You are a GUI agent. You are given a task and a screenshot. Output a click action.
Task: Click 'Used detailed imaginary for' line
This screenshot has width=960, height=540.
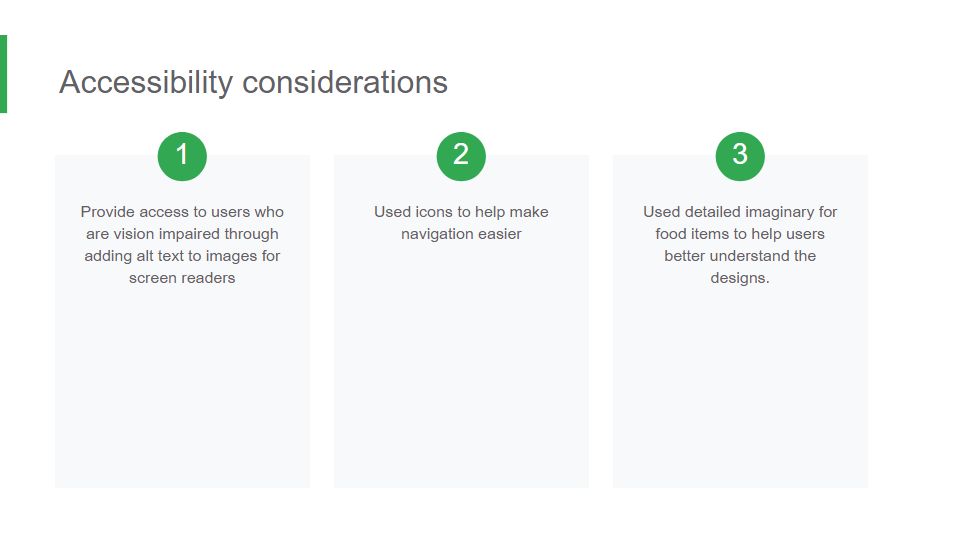pyautogui.click(x=740, y=212)
